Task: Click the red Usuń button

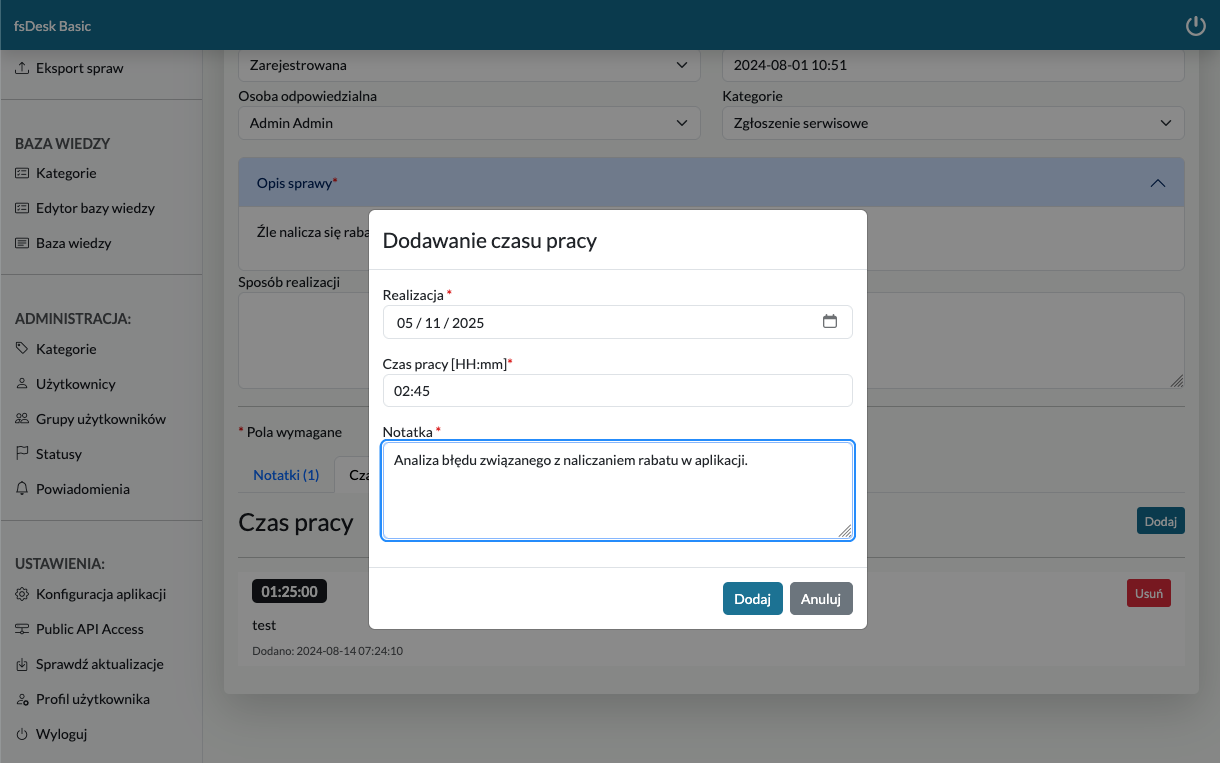Action: point(1148,593)
